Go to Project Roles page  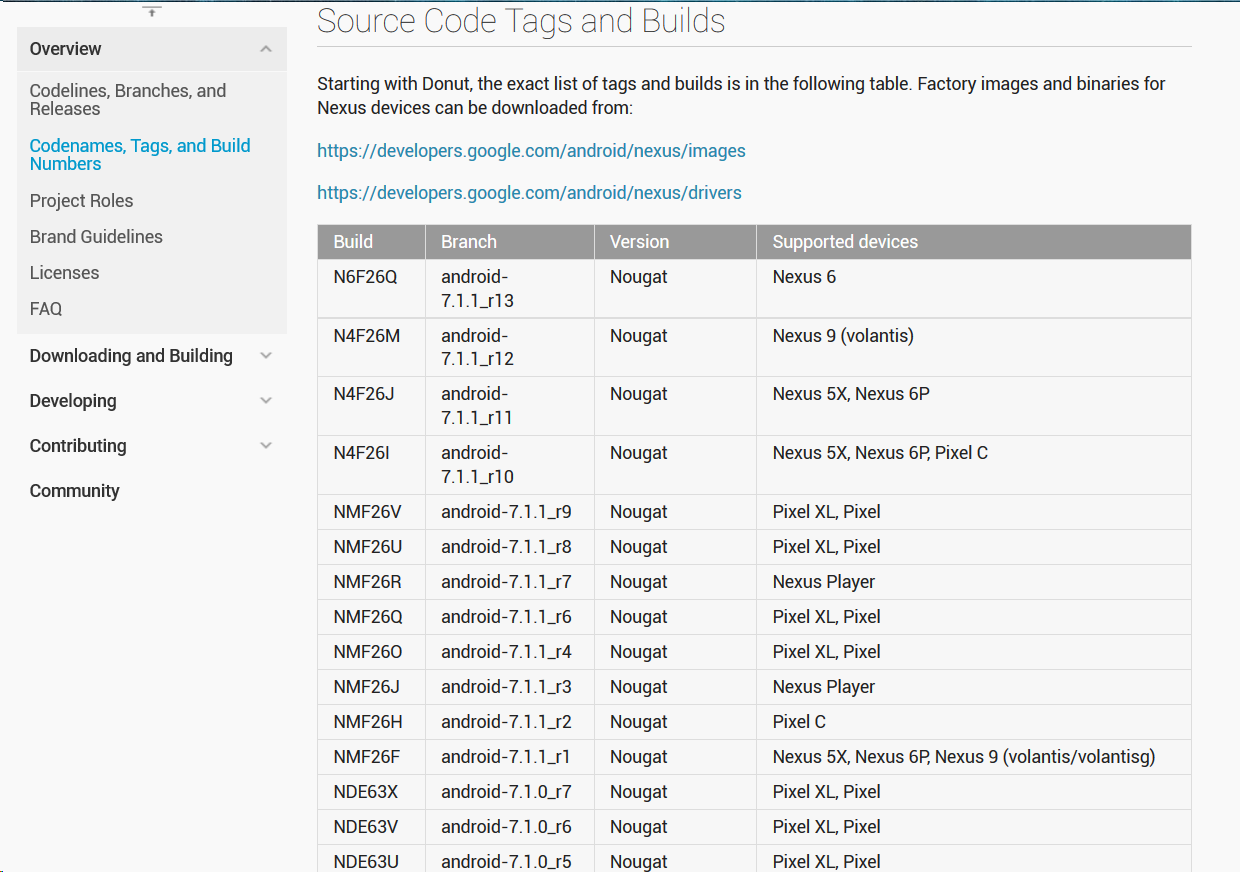[81, 201]
